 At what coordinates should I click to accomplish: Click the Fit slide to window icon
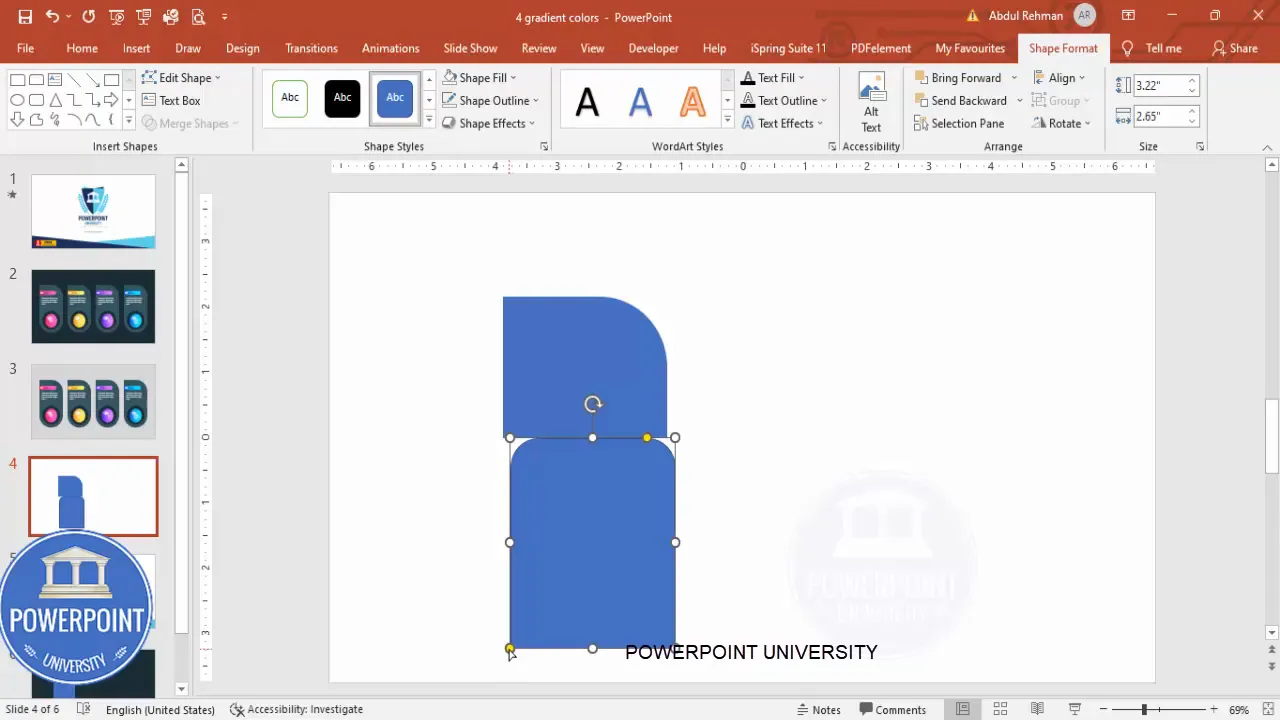(1268, 709)
